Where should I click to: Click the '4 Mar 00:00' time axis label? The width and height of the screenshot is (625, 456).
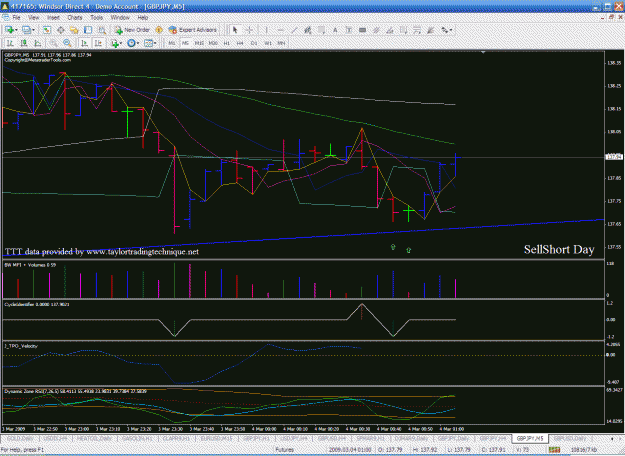coord(264,429)
